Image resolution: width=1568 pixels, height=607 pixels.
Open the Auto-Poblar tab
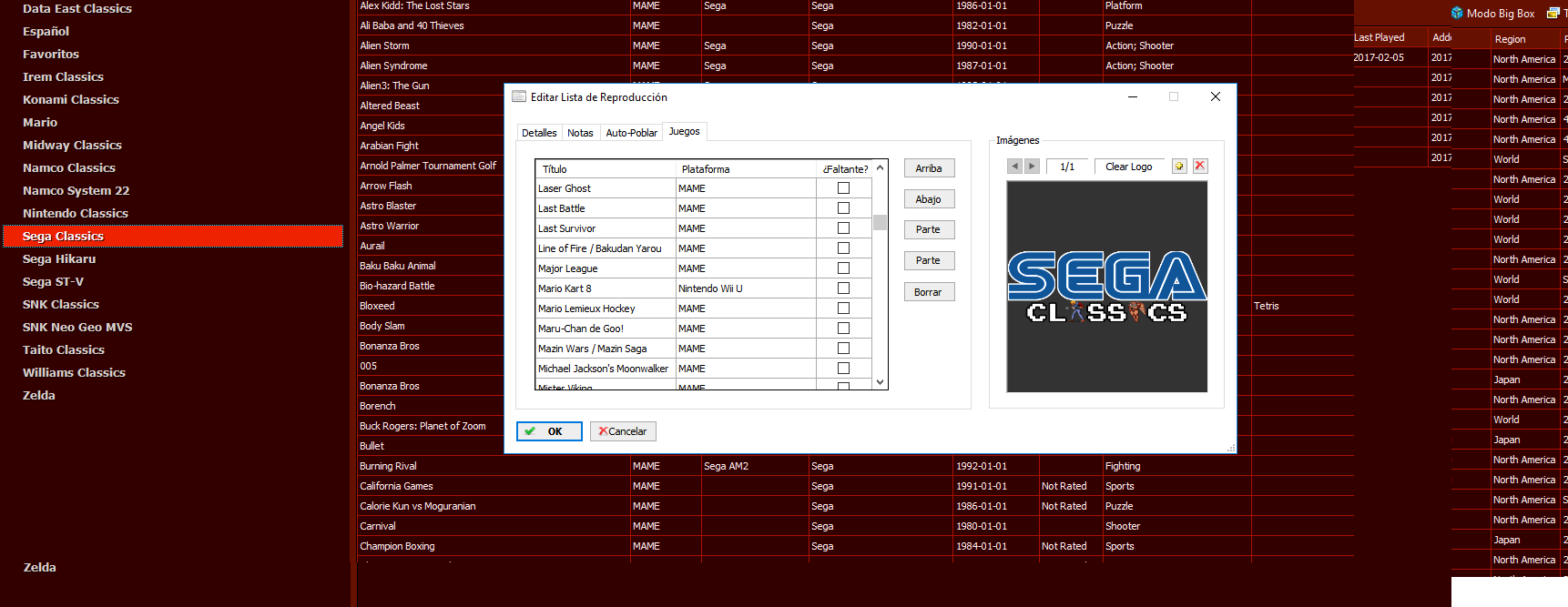pos(631,133)
